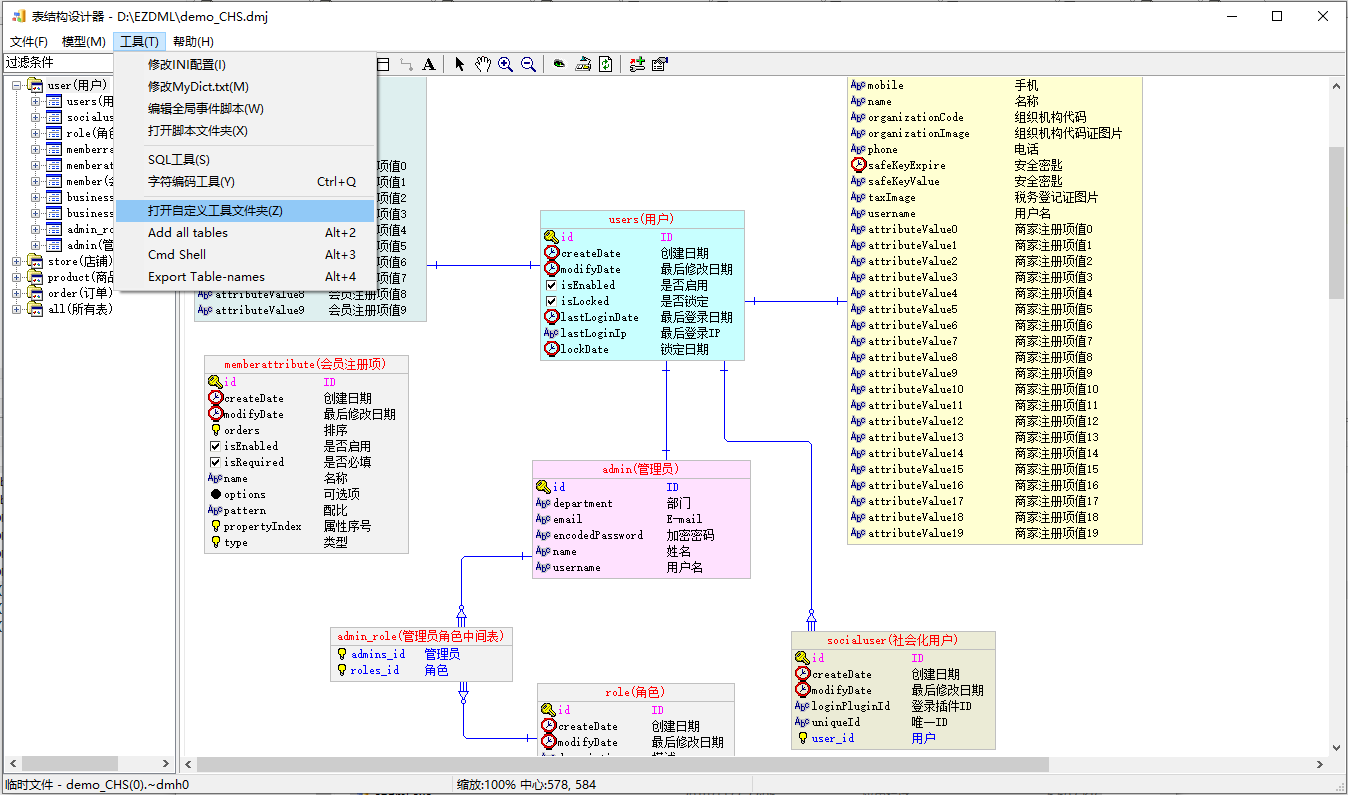Click the isLocked checkbox in users table
Image resolution: width=1348 pixels, height=795 pixels.
(x=551, y=301)
